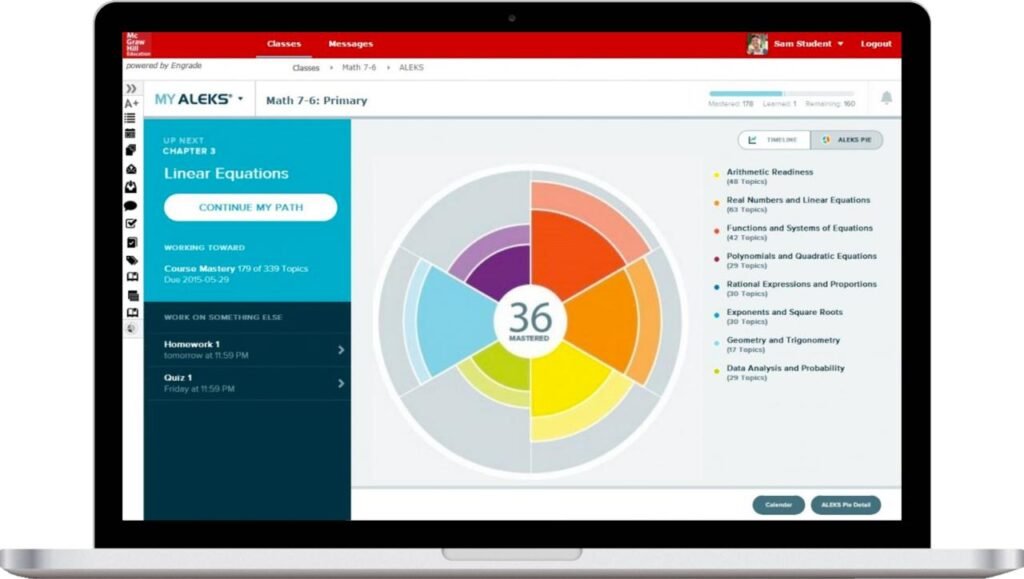Click the McGraw Hill Education logo
Viewport: 1024px width, 579px height.
pyautogui.click(x=137, y=44)
